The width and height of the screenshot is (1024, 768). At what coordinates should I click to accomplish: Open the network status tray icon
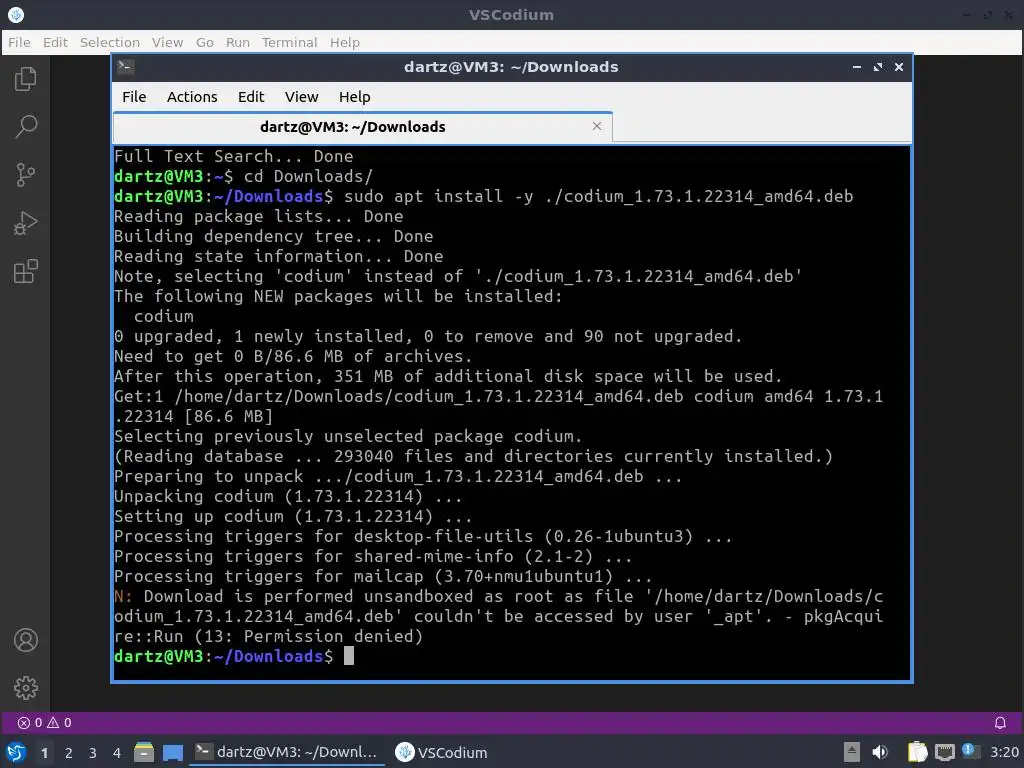tap(944, 752)
